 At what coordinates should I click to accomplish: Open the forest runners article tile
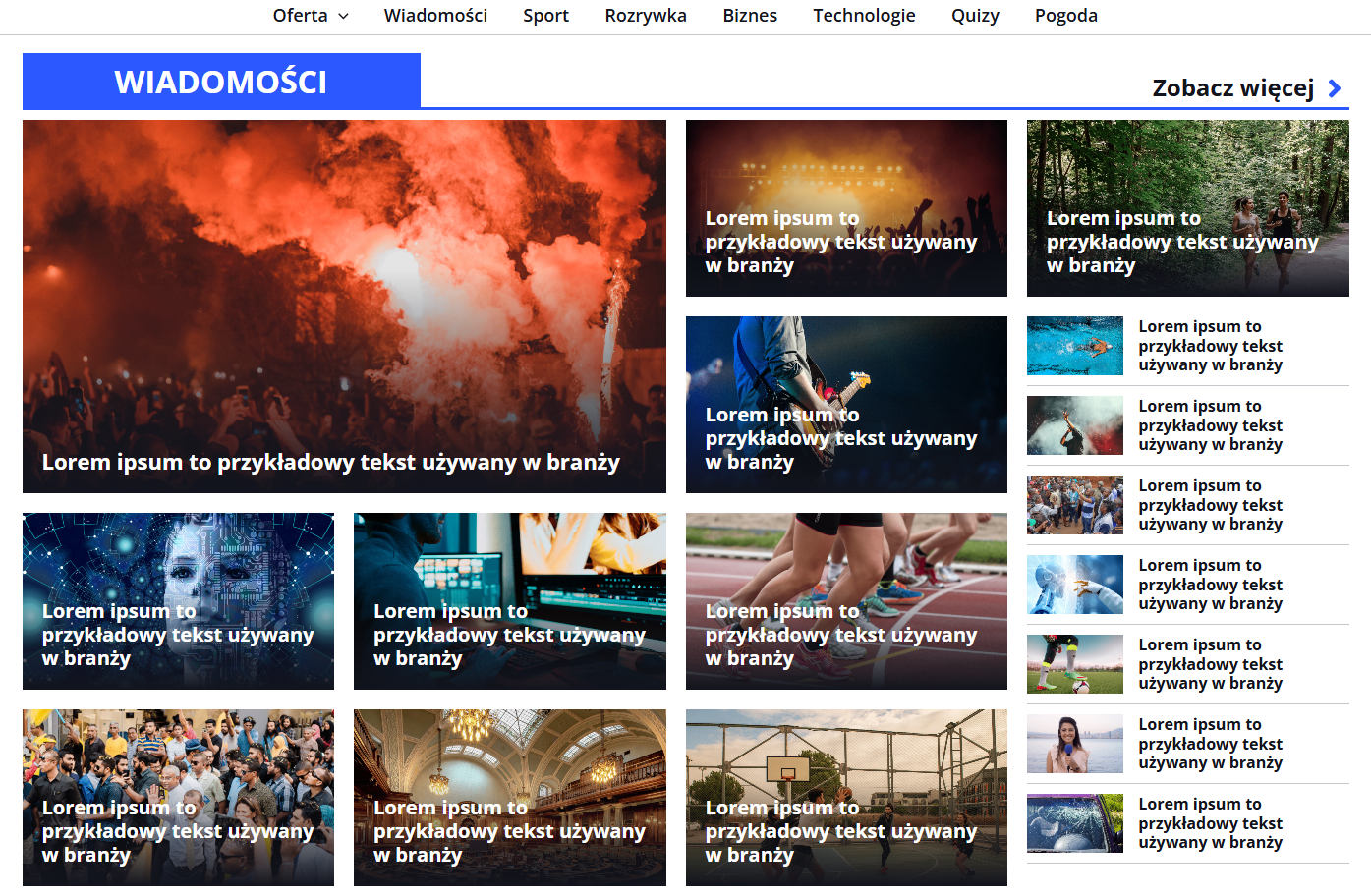click(x=1187, y=207)
